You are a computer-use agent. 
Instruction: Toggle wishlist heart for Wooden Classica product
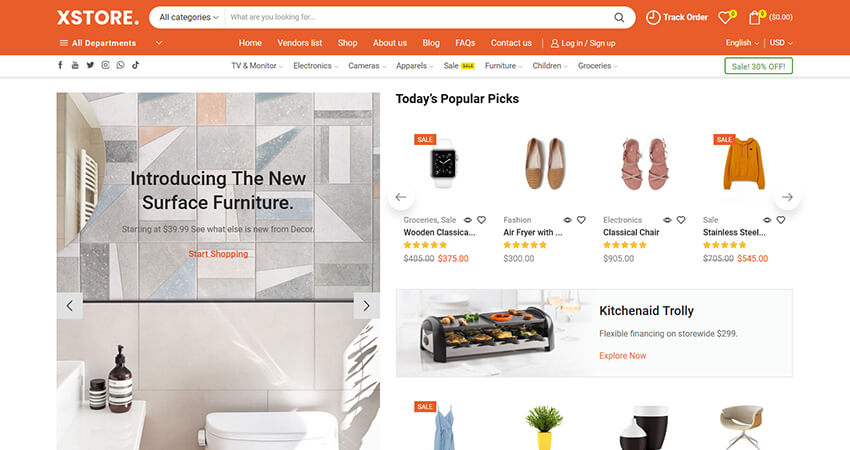pos(481,220)
